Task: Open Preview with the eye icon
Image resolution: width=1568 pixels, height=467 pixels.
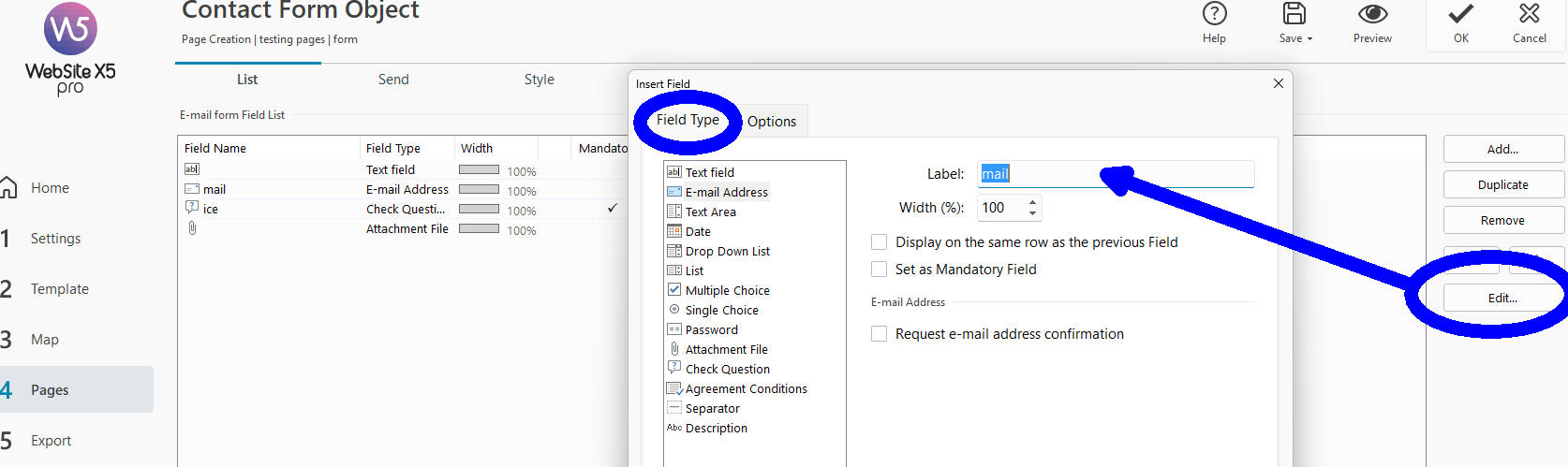Action: [1372, 14]
